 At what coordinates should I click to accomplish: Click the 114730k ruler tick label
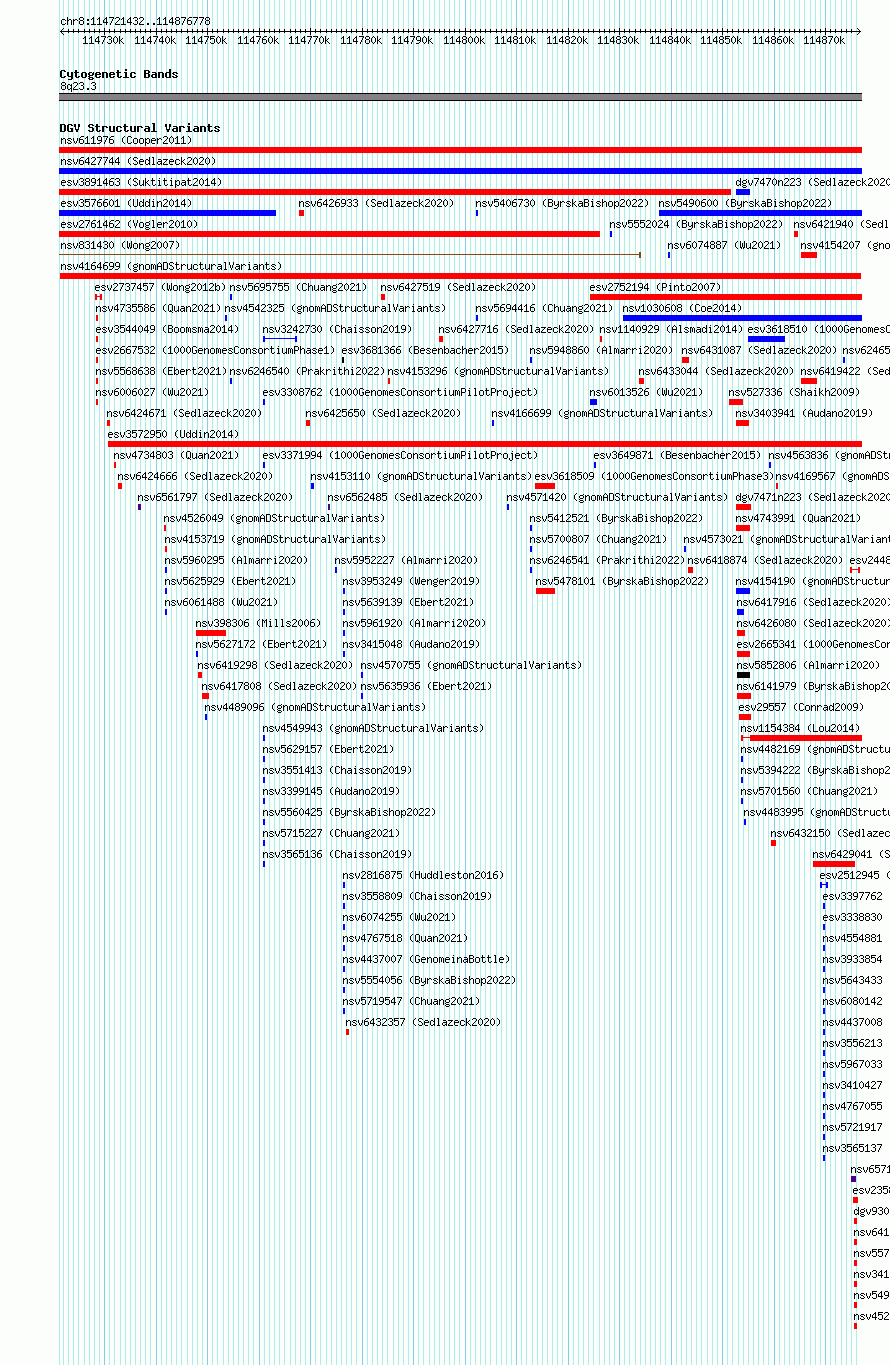pyautogui.click(x=103, y=40)
